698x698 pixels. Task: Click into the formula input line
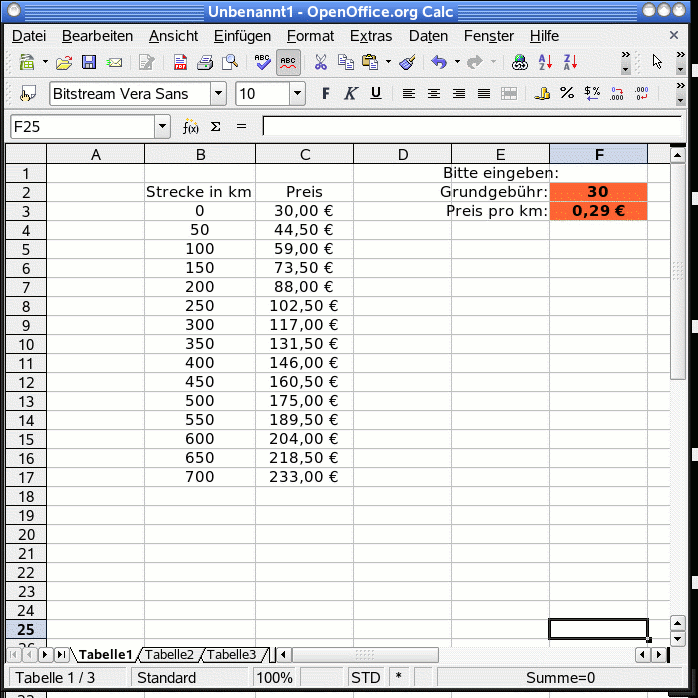pyautogui.click(x=470, y=127)
